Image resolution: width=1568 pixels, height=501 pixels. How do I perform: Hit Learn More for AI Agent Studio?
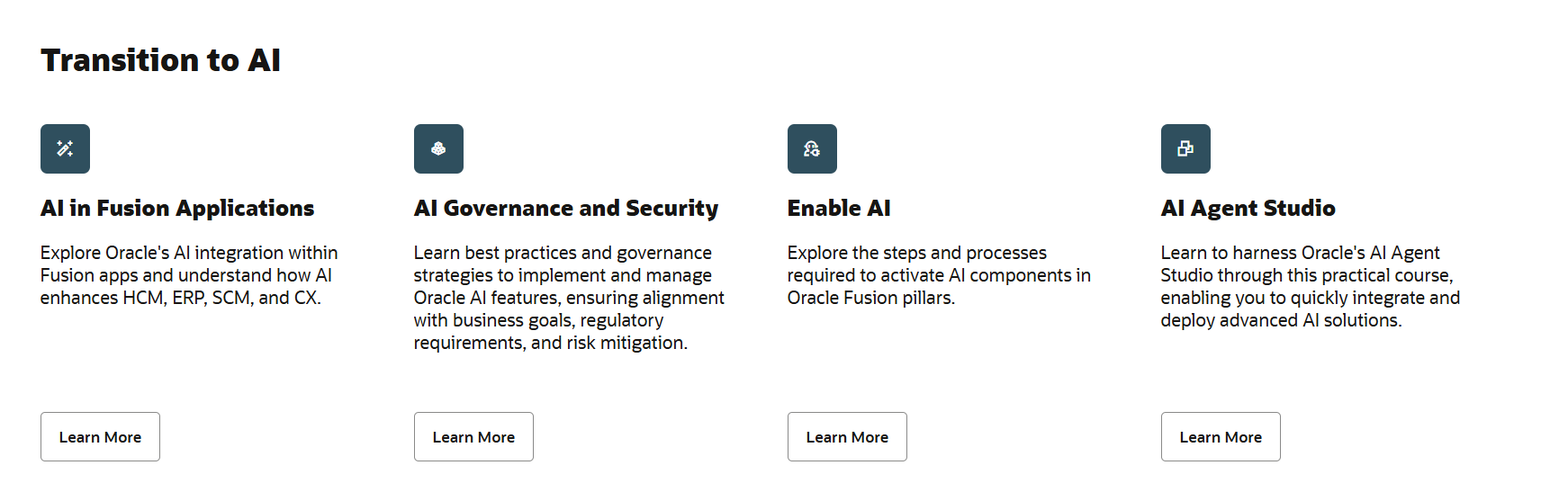(1221, 437)
